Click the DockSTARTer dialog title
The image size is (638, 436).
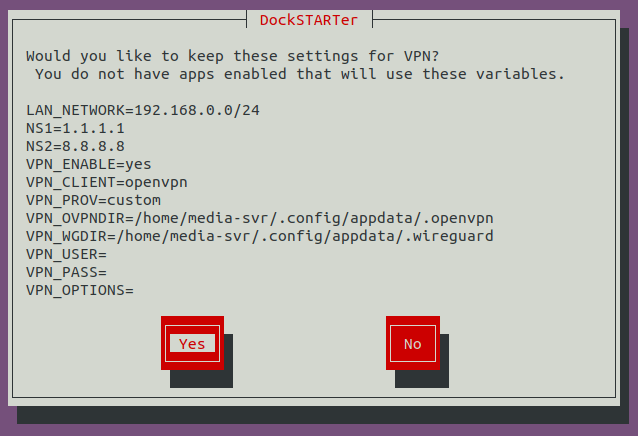click(x=309, y=20)
